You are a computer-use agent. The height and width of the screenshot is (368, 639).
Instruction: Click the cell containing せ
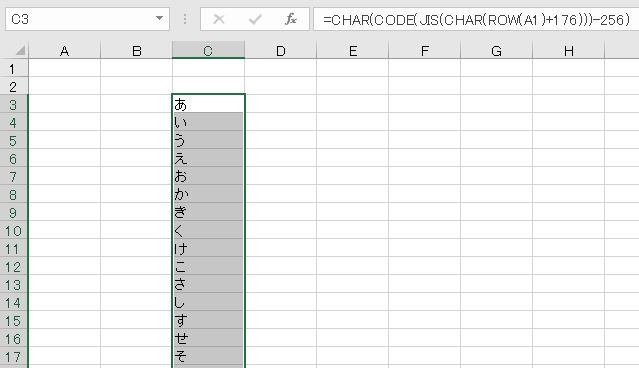point(208,337)
